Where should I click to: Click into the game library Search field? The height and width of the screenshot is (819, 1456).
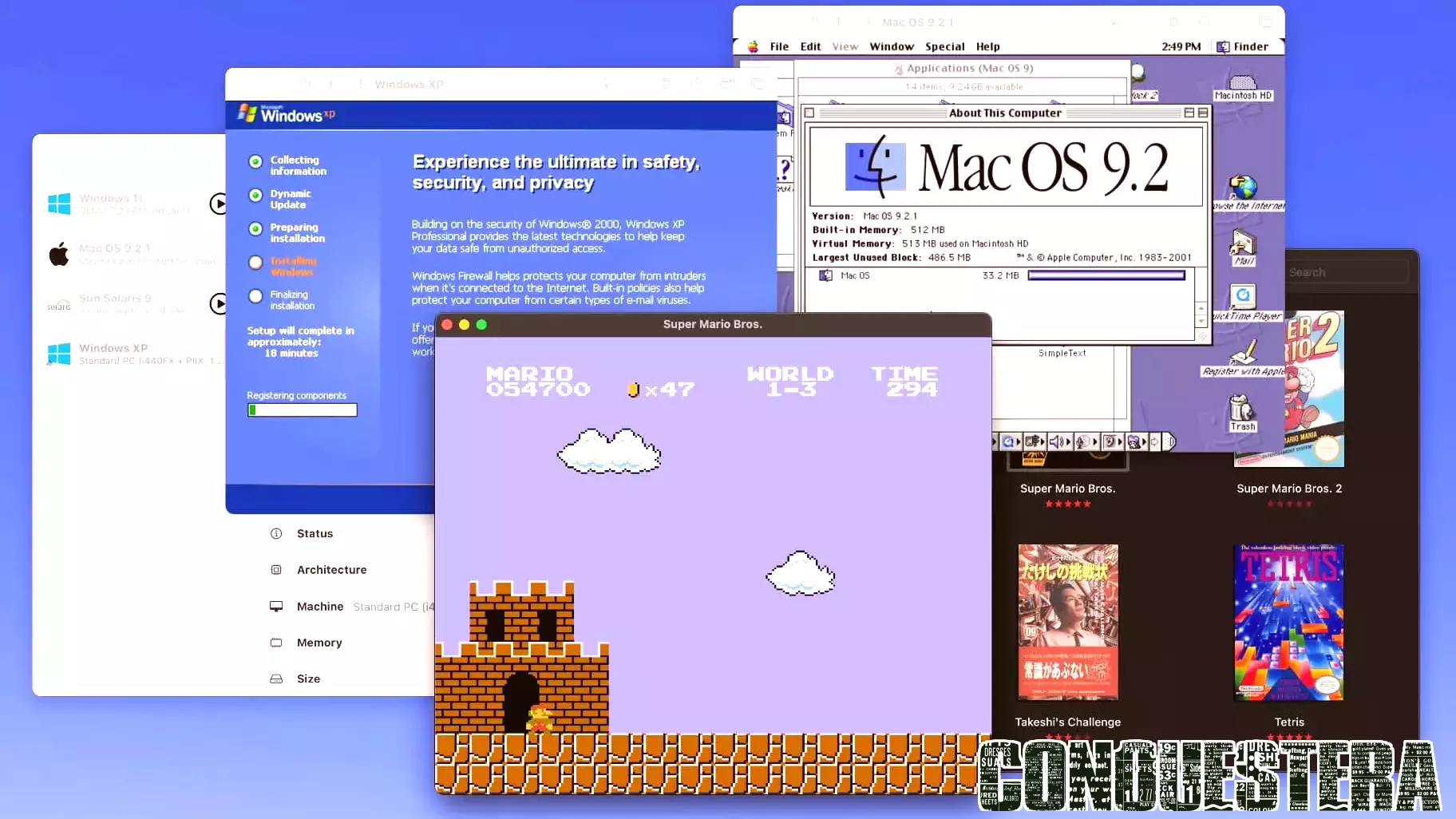tap(1347, 272)
